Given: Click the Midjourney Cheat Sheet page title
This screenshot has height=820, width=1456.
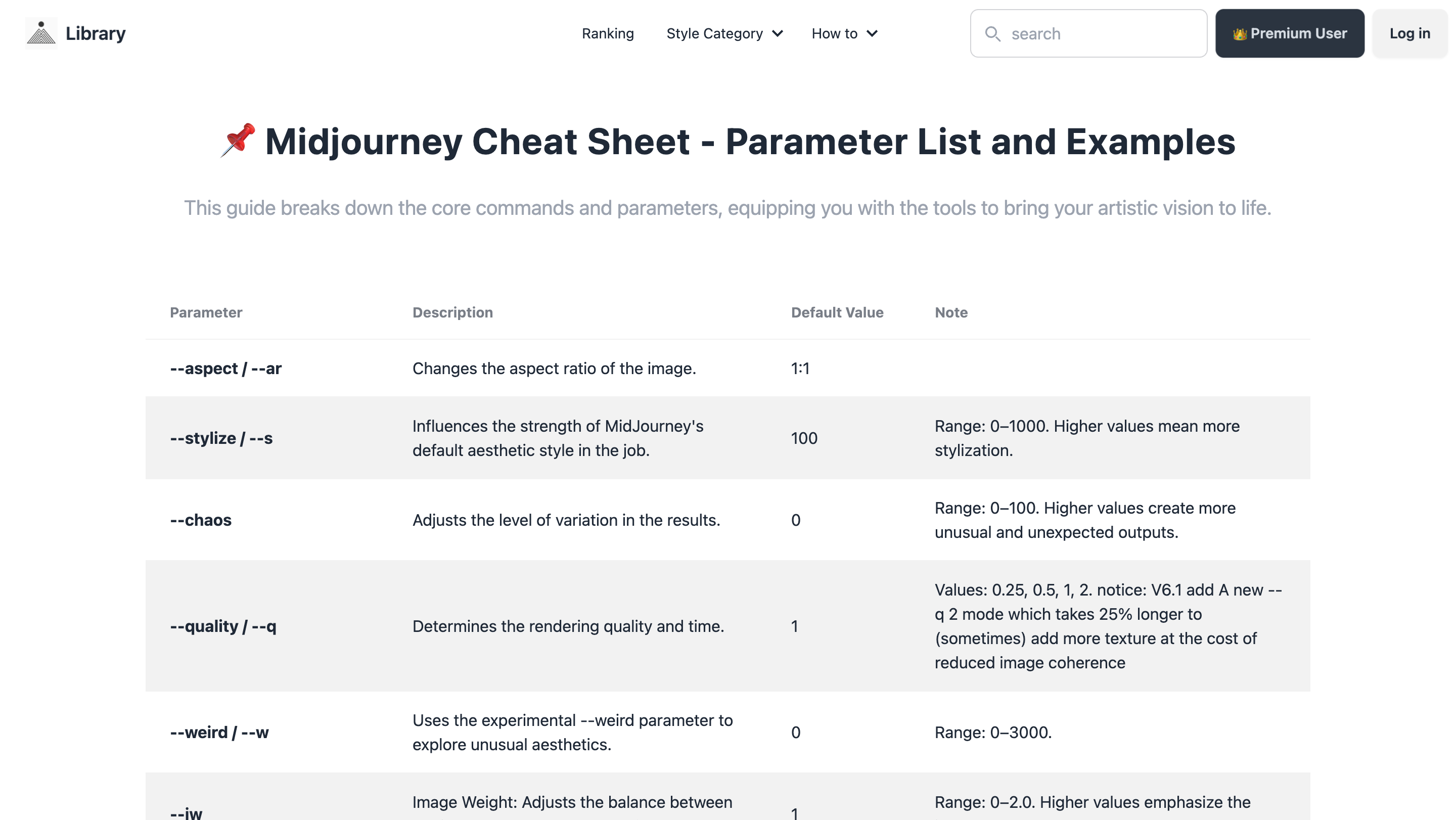Looking at the screenshot, I should tap(728, 141).
